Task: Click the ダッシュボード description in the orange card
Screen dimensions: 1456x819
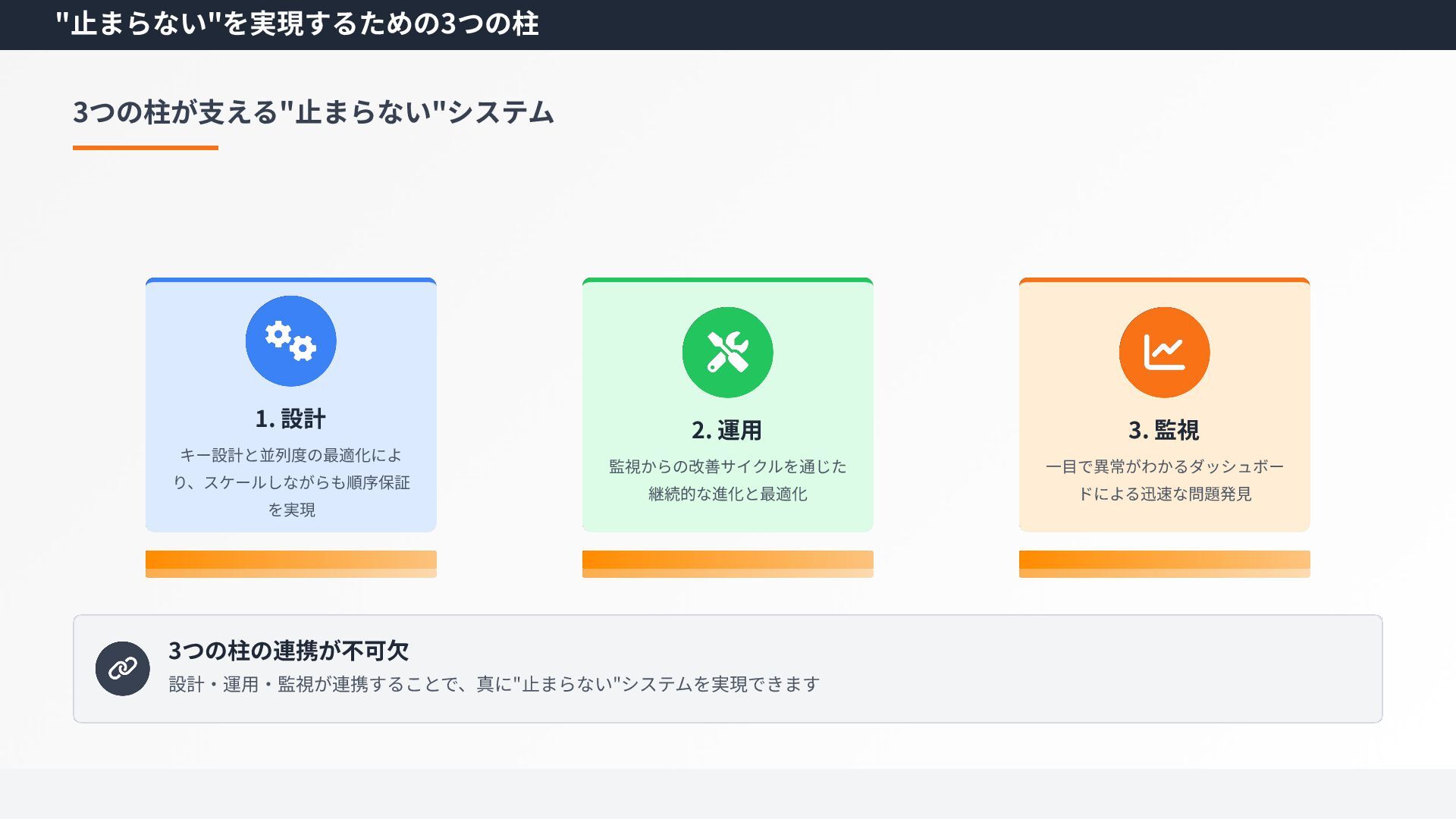Action: [x=1164, y=480]
